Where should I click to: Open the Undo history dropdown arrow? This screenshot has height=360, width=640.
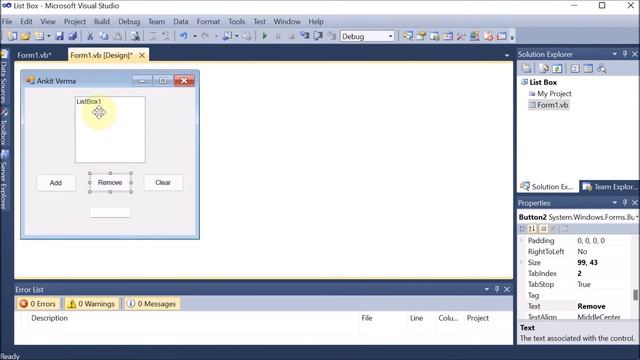pos(195,36)
